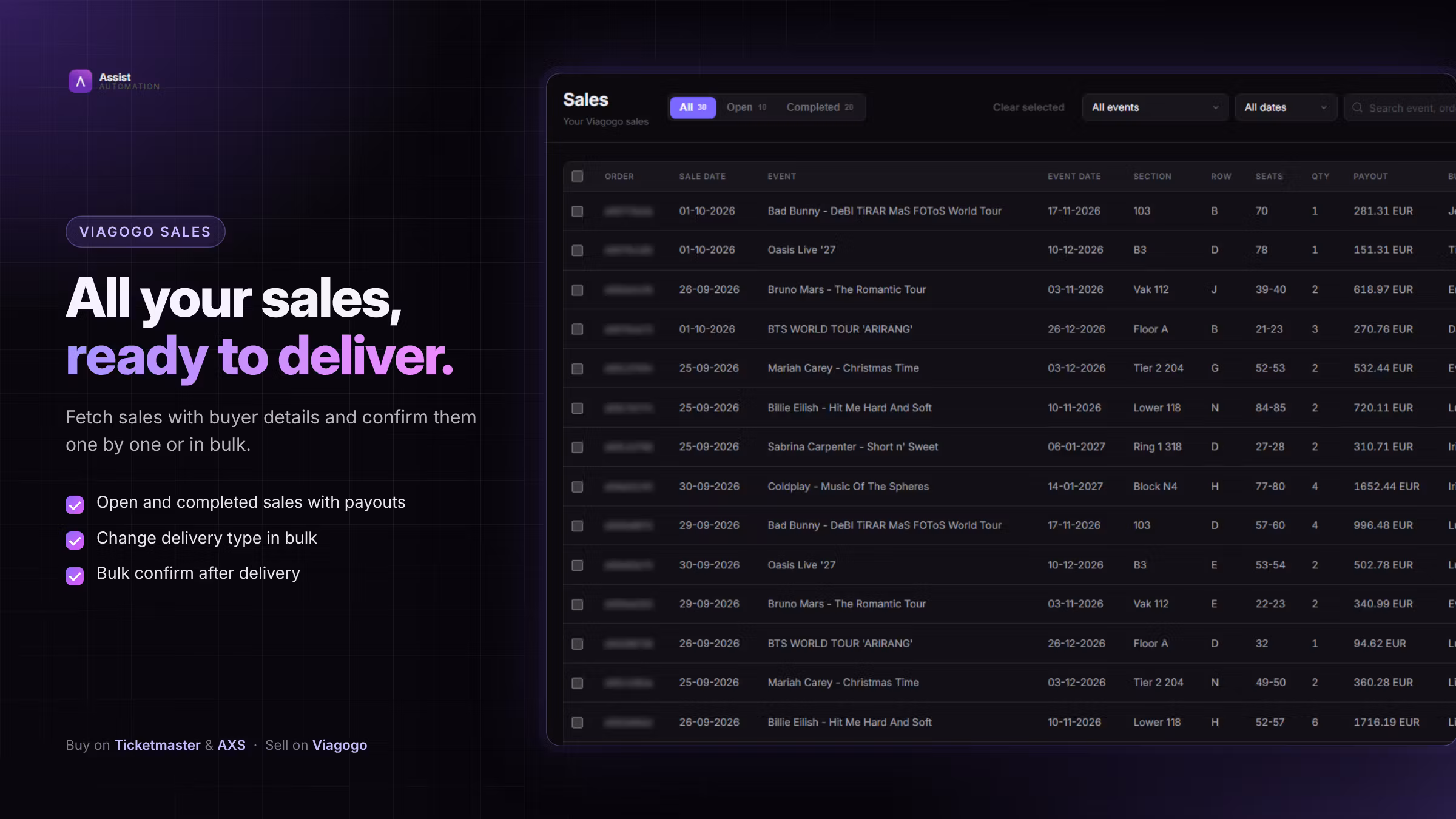
Task: Open the All dates dropdown
Action: tap(1286, 107)
